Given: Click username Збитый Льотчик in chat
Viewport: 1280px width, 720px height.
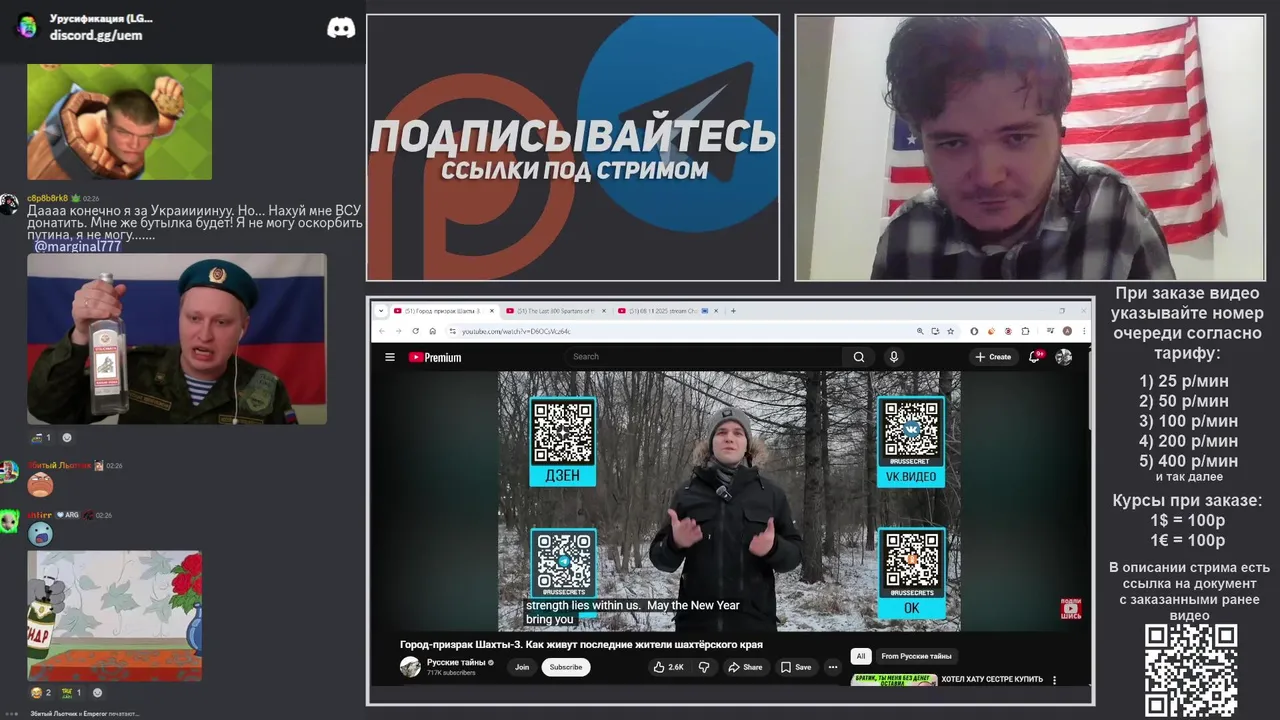Looking at the screenshot, I should click(59, 465).
